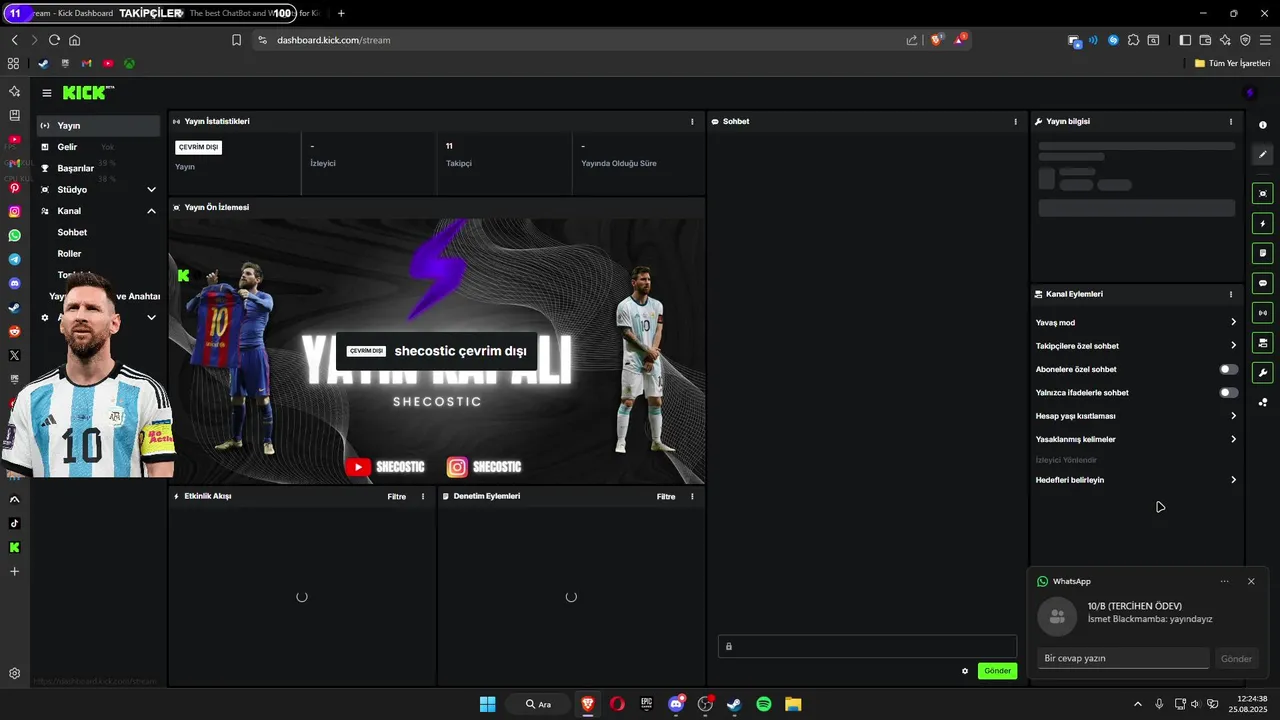Screen dimensions: 1280x720
Task: Open the info icon in right toolbar
Action: coord(1263,125)
